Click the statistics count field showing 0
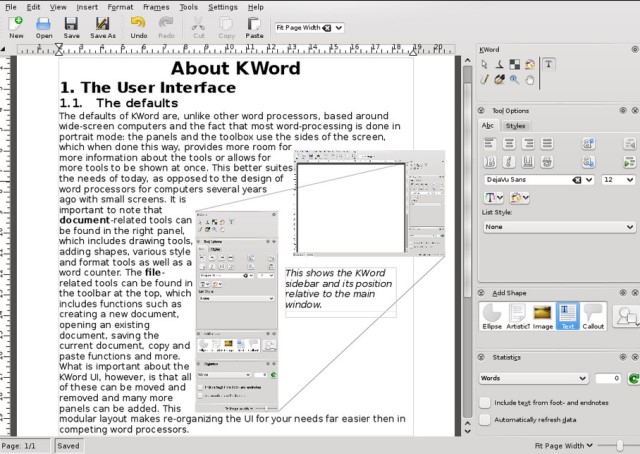This screenshot has height=454, width=640. click(x=608, y=378)
